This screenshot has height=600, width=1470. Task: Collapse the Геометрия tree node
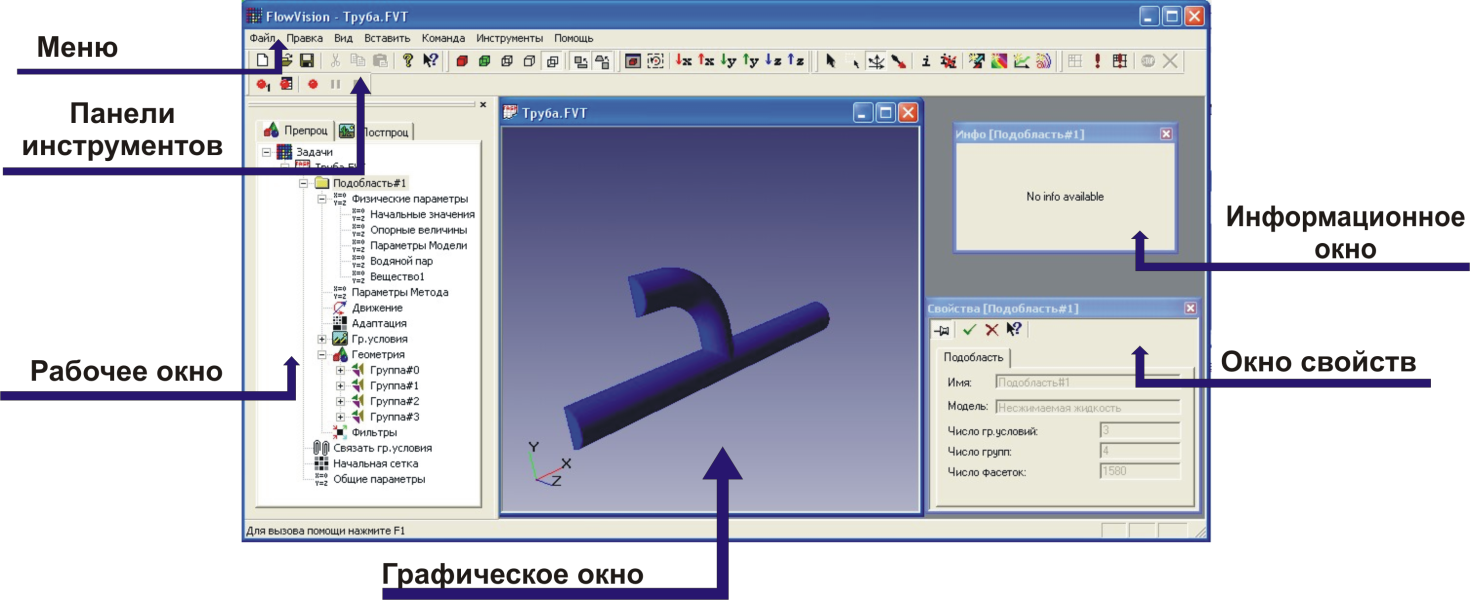(x=322, y=355)
